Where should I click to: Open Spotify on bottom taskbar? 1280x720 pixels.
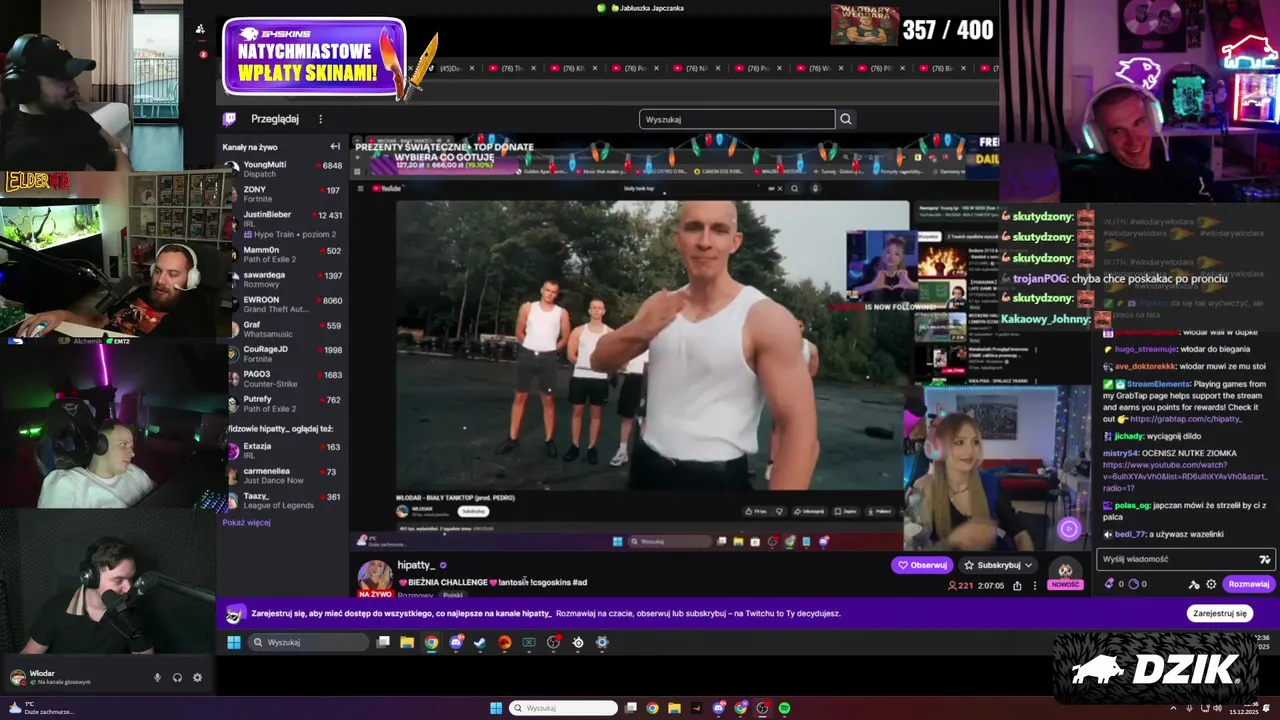point(784,708)
